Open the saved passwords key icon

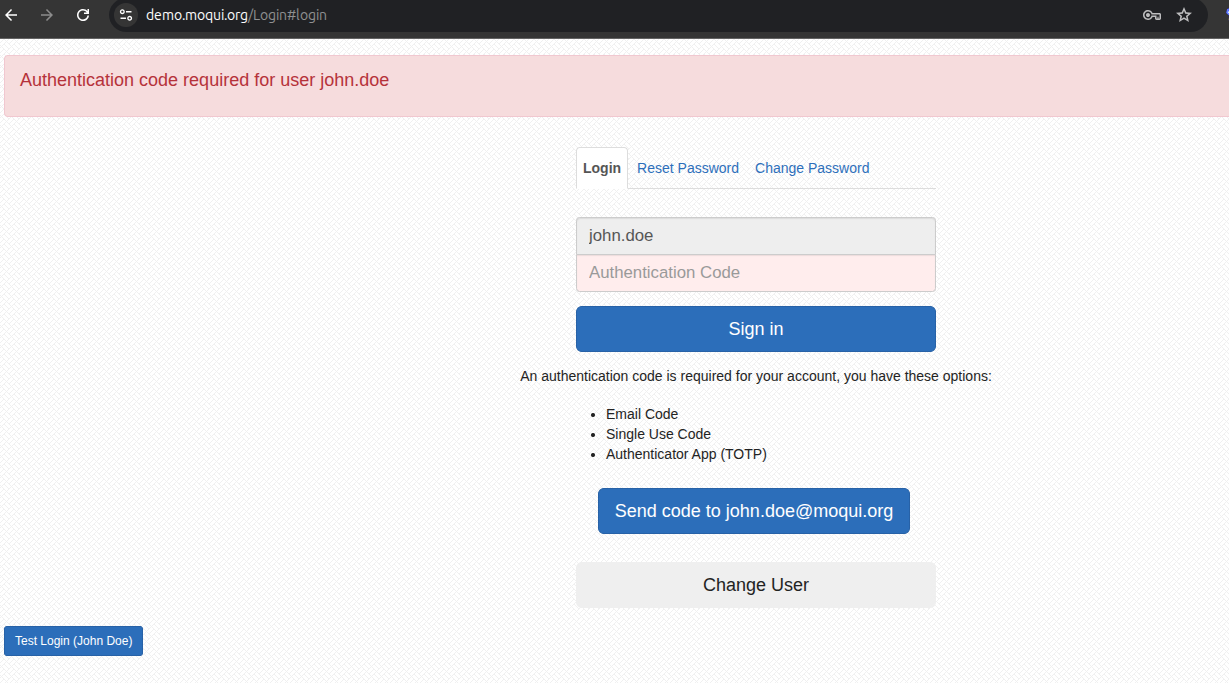coord(1152,15)
